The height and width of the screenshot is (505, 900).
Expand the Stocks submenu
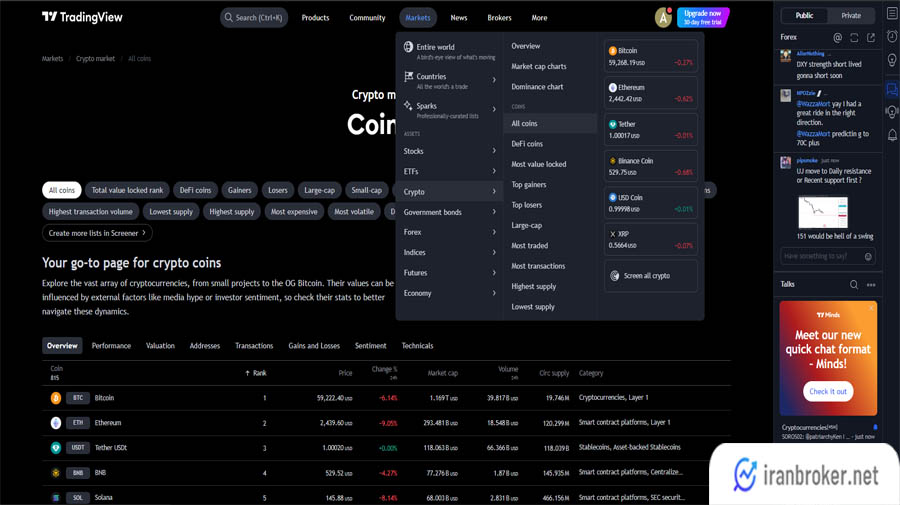[494, 151]
